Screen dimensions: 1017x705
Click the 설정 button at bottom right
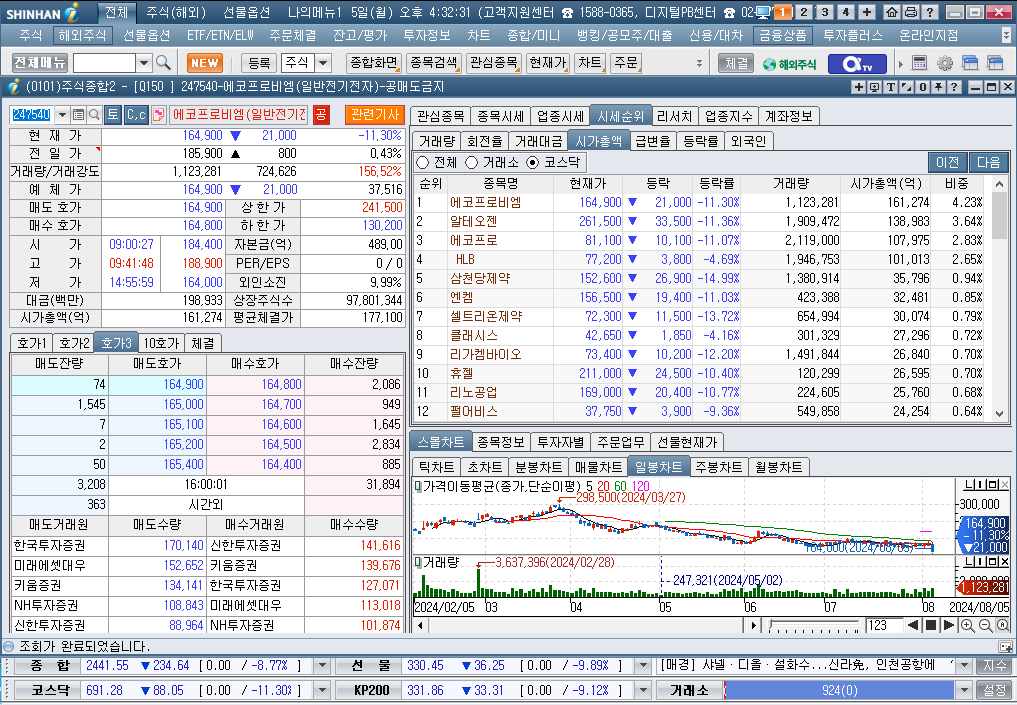click(994, 690)
